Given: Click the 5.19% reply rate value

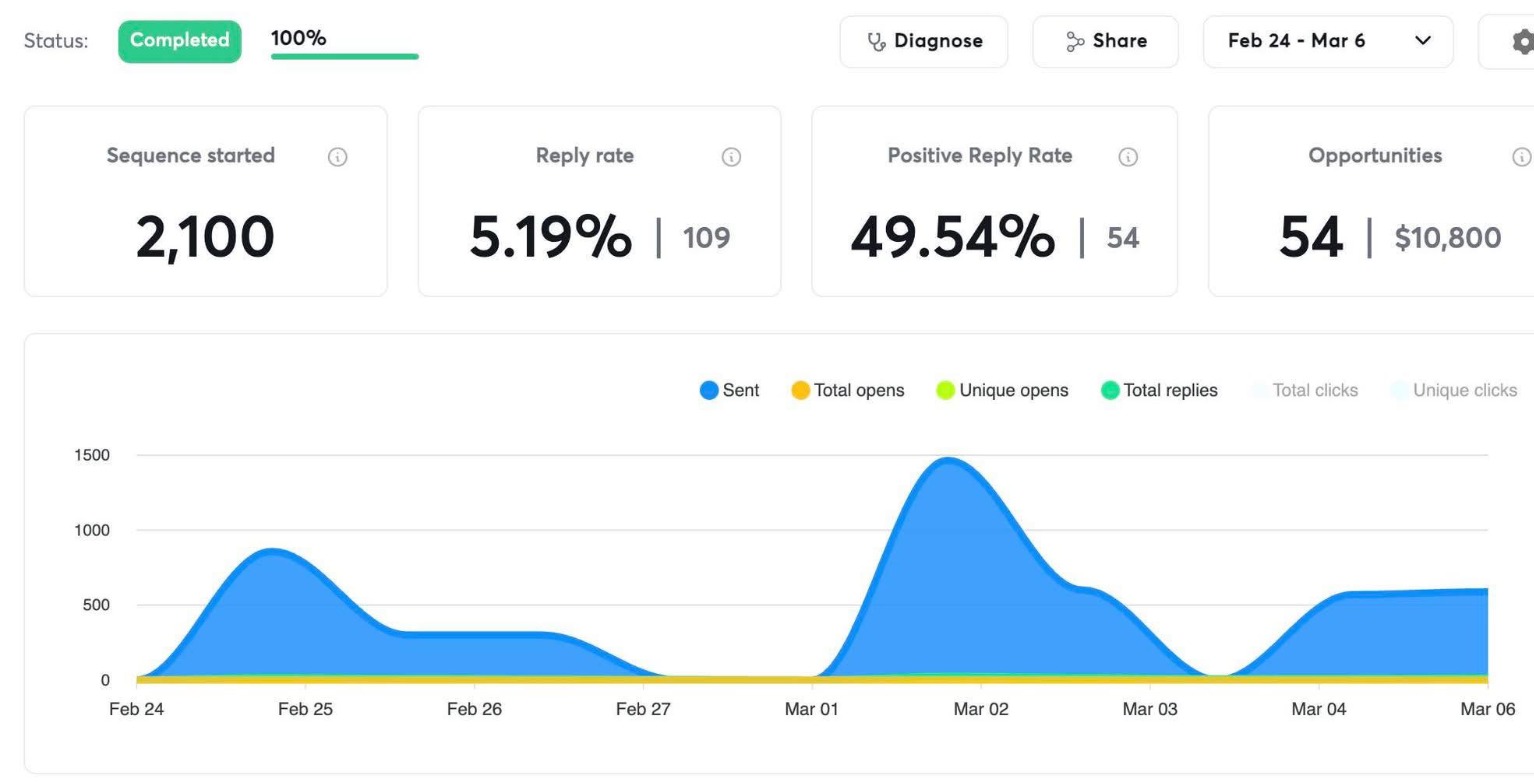Looking at the screenshot, I should pos(550,237).
